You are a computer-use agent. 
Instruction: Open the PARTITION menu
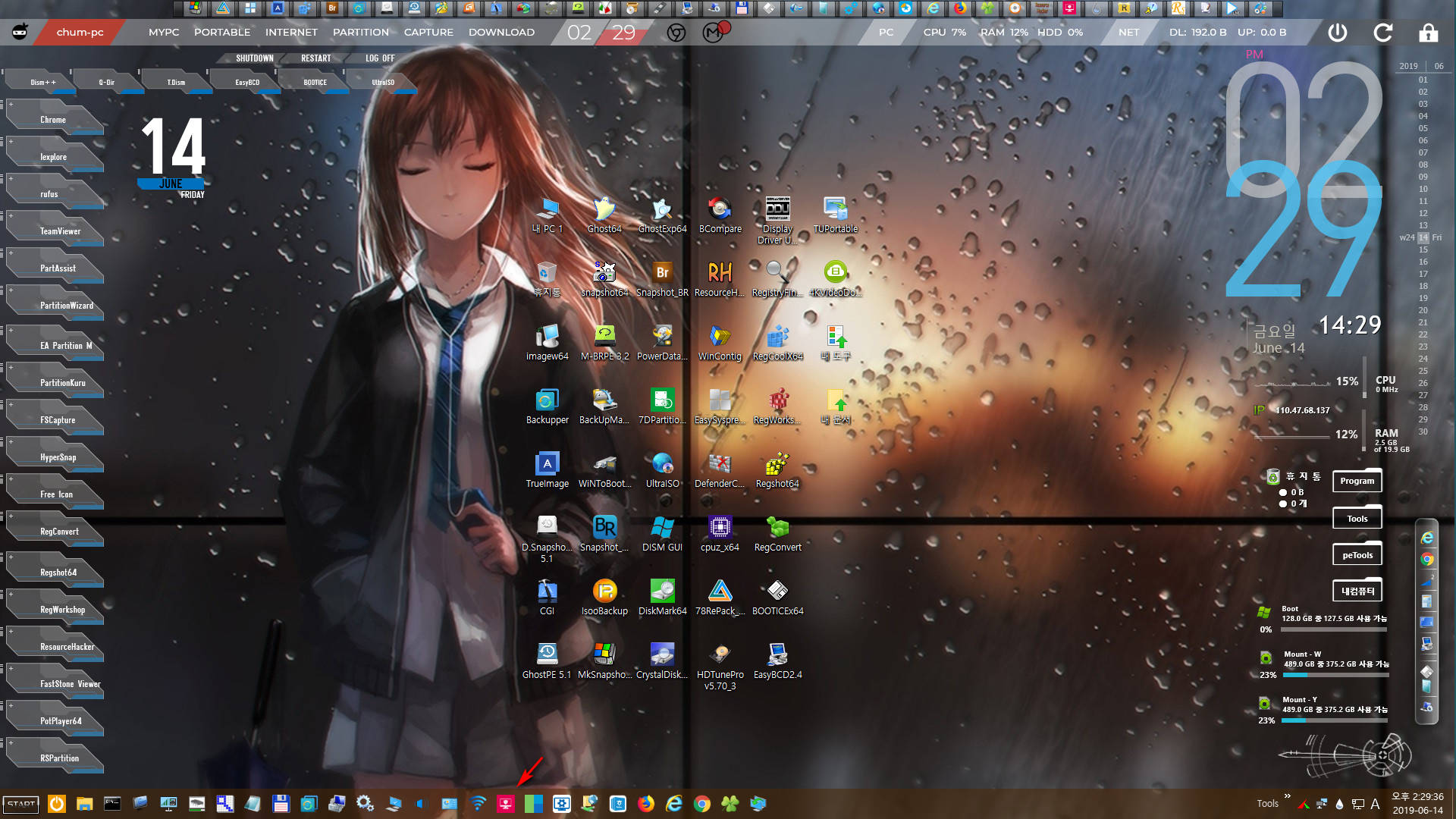(x=361, y=33)
